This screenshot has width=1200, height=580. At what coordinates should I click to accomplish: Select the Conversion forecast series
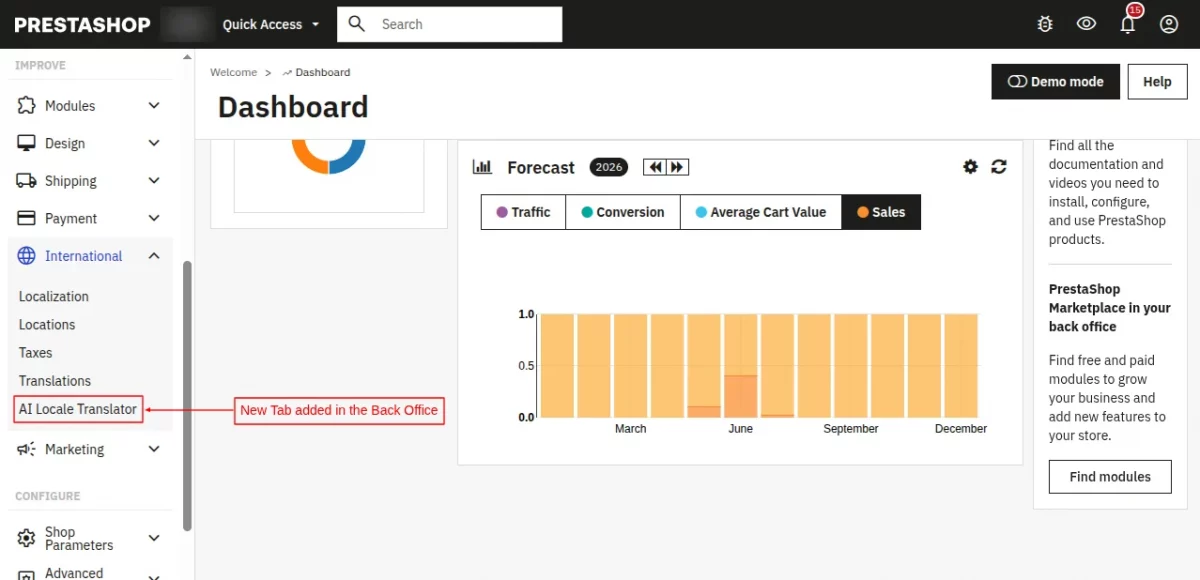pos(623,212)
